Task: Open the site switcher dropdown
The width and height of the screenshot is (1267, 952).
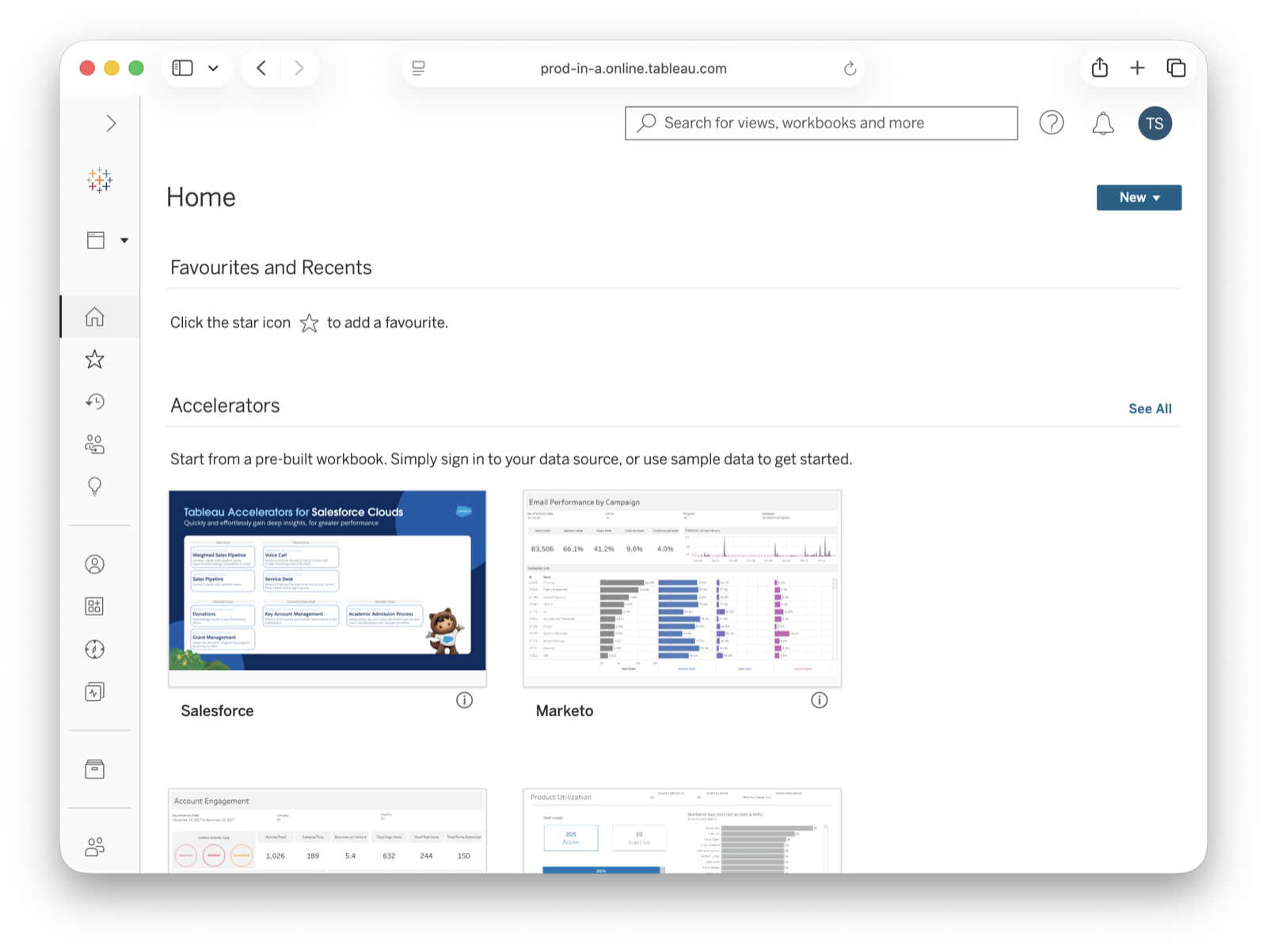Action: pyautogui.click(x=105, y=239)
